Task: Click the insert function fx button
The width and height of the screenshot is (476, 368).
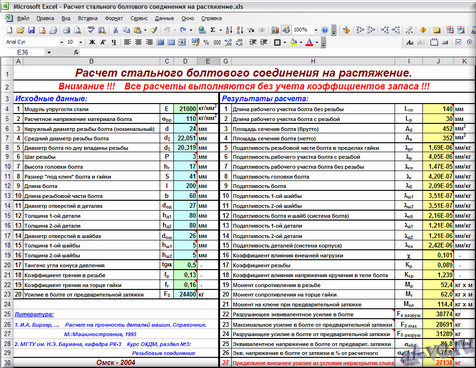Action: (76, 52)
